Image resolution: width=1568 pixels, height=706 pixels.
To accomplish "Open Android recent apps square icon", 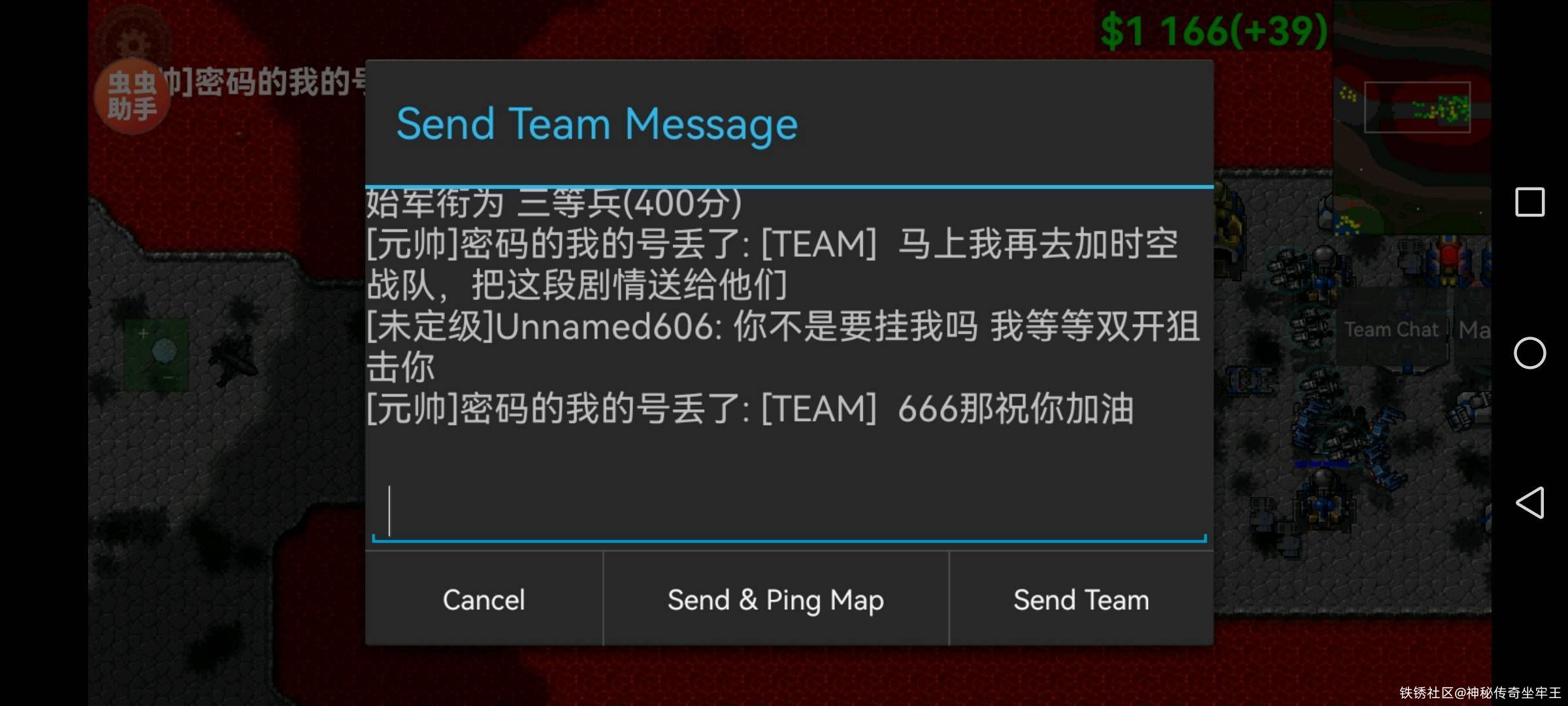I will tap(1529, 202).
